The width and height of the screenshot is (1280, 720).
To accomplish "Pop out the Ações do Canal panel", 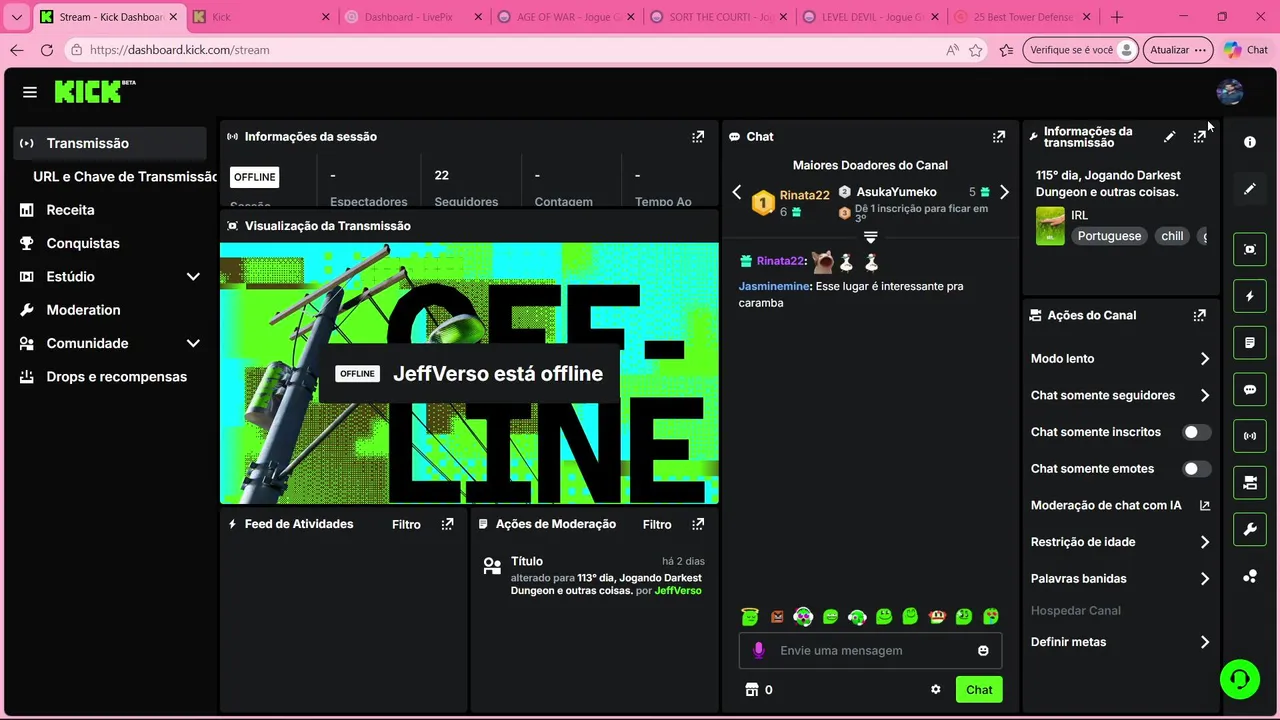I will [1199, 315].
